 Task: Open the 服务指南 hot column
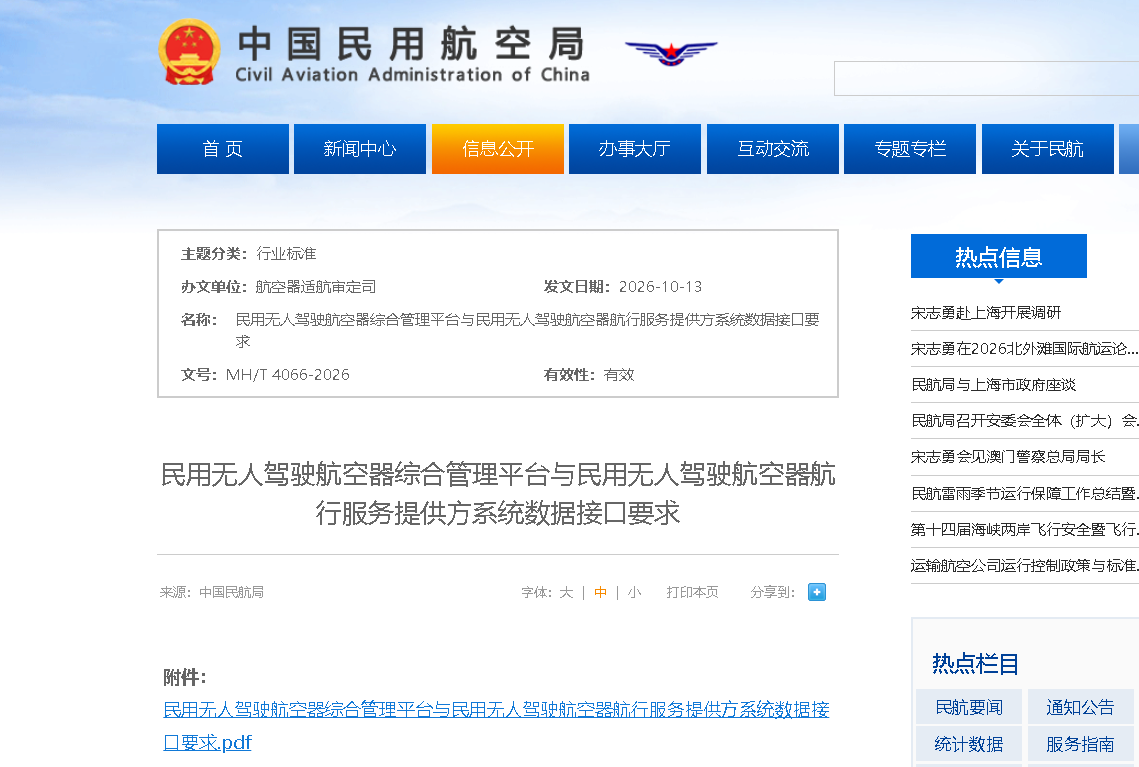(1080, 744)
